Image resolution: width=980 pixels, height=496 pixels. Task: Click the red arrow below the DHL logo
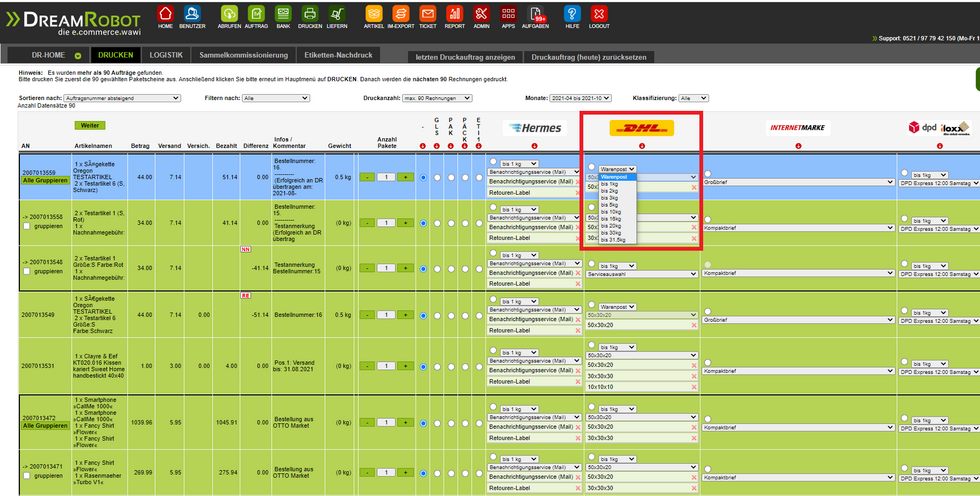[x=642, y=146]
